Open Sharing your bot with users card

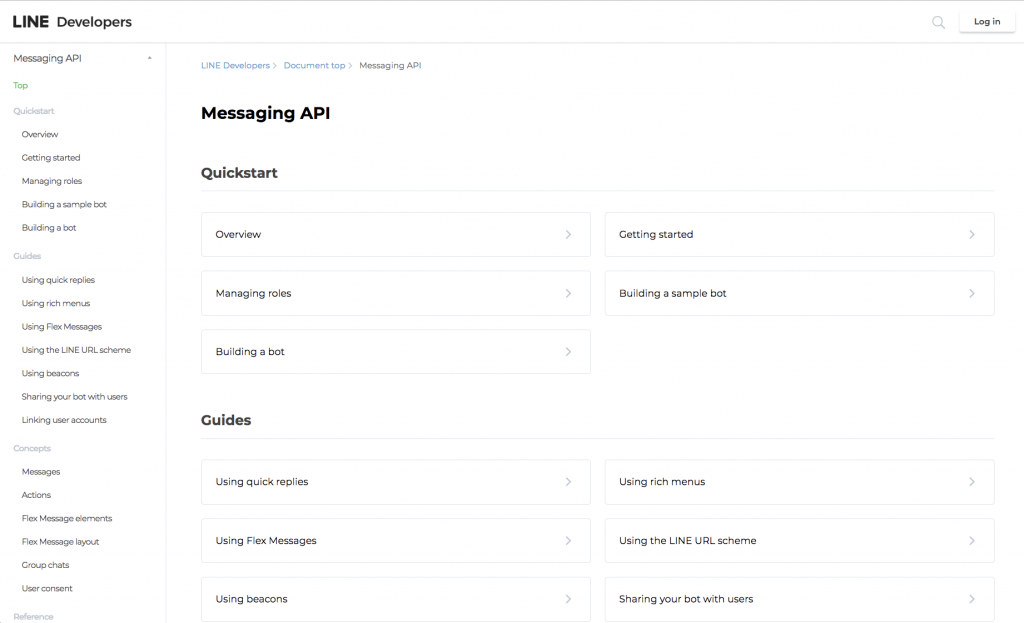(798, 599)
